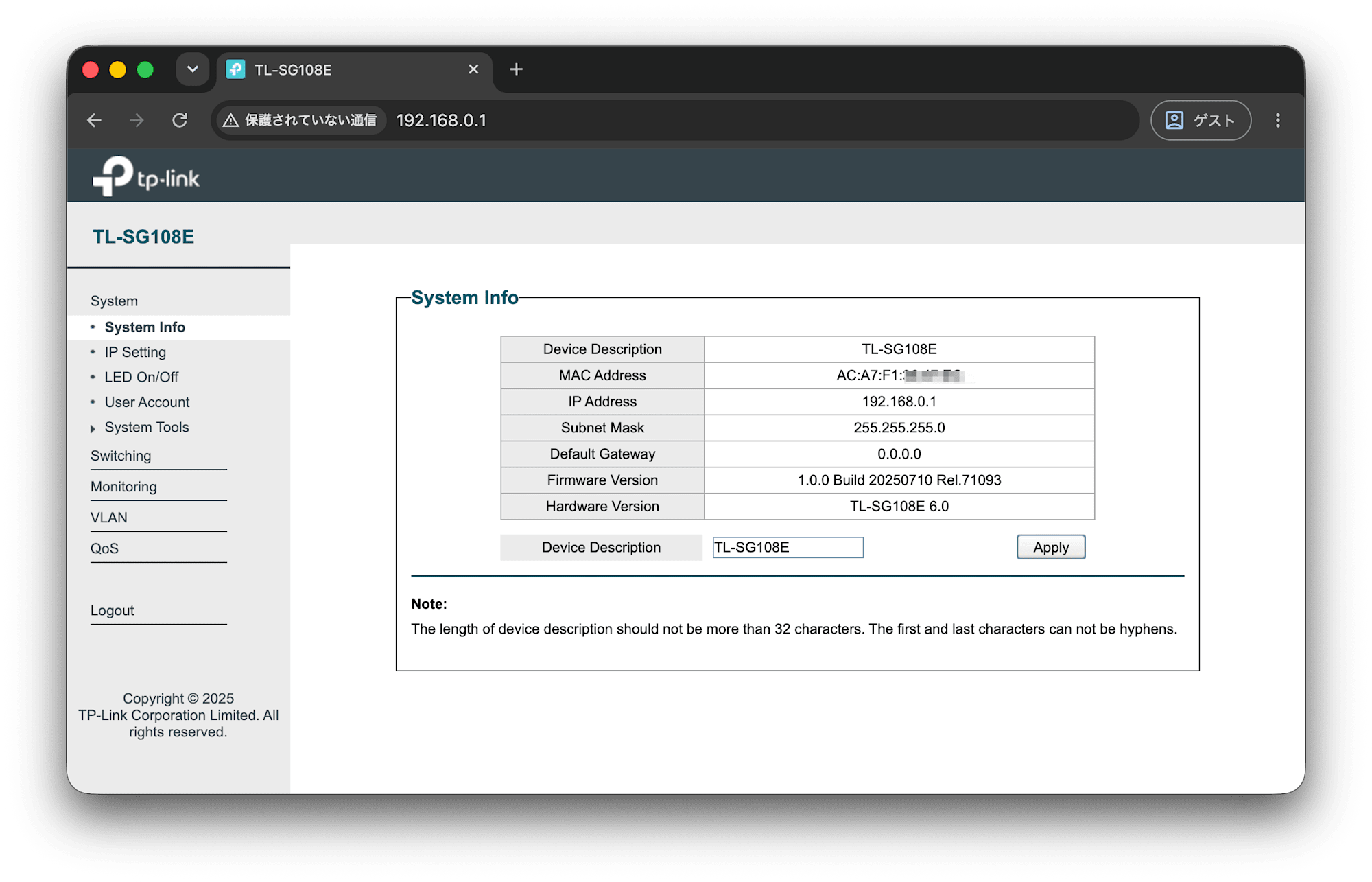Image resolution: width=1372 pixels, height=882 pixels.
Task: Click the macOS green zoom window button
Action: [x=145, y=69]
